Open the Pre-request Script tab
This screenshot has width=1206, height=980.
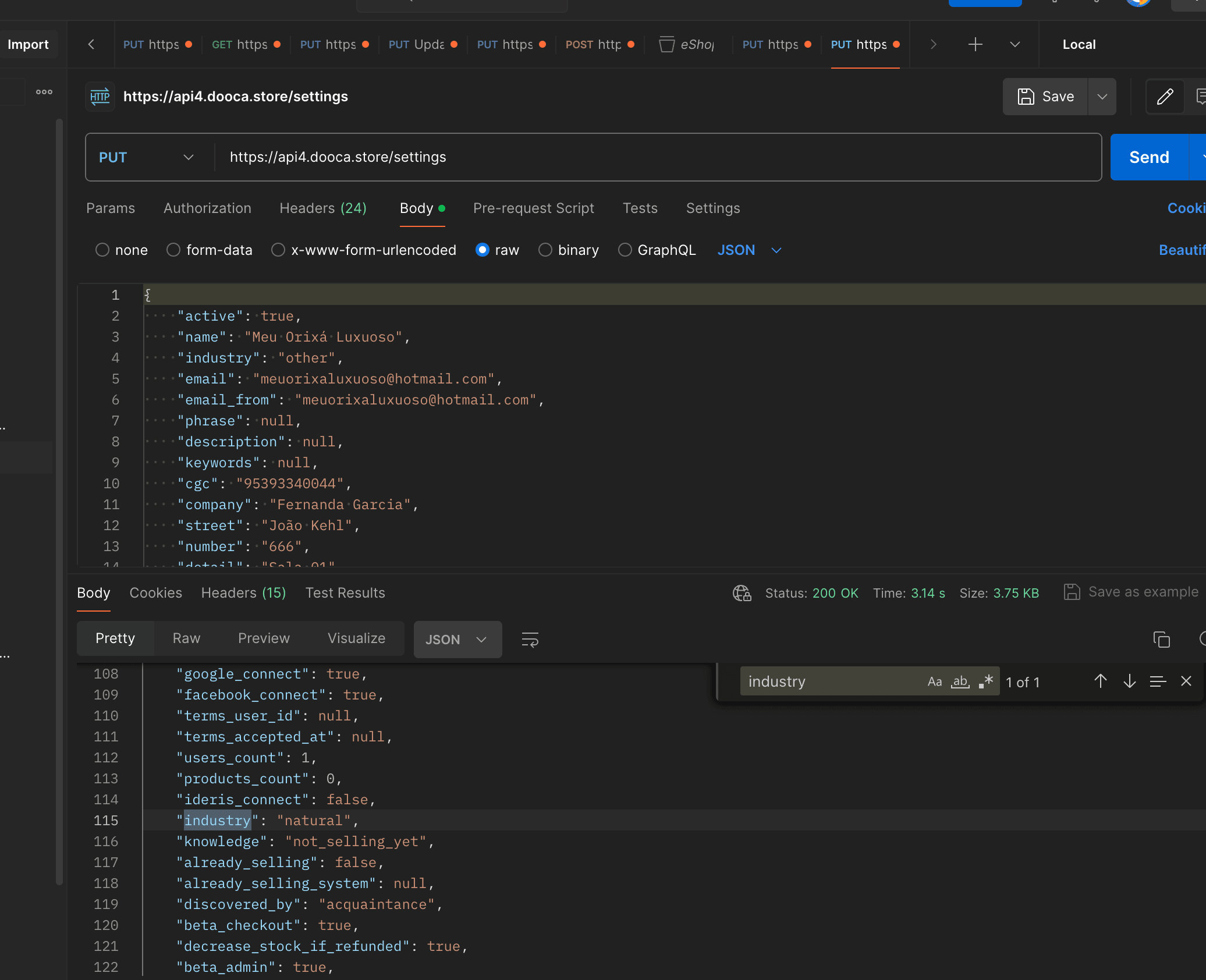coord(534,208)
